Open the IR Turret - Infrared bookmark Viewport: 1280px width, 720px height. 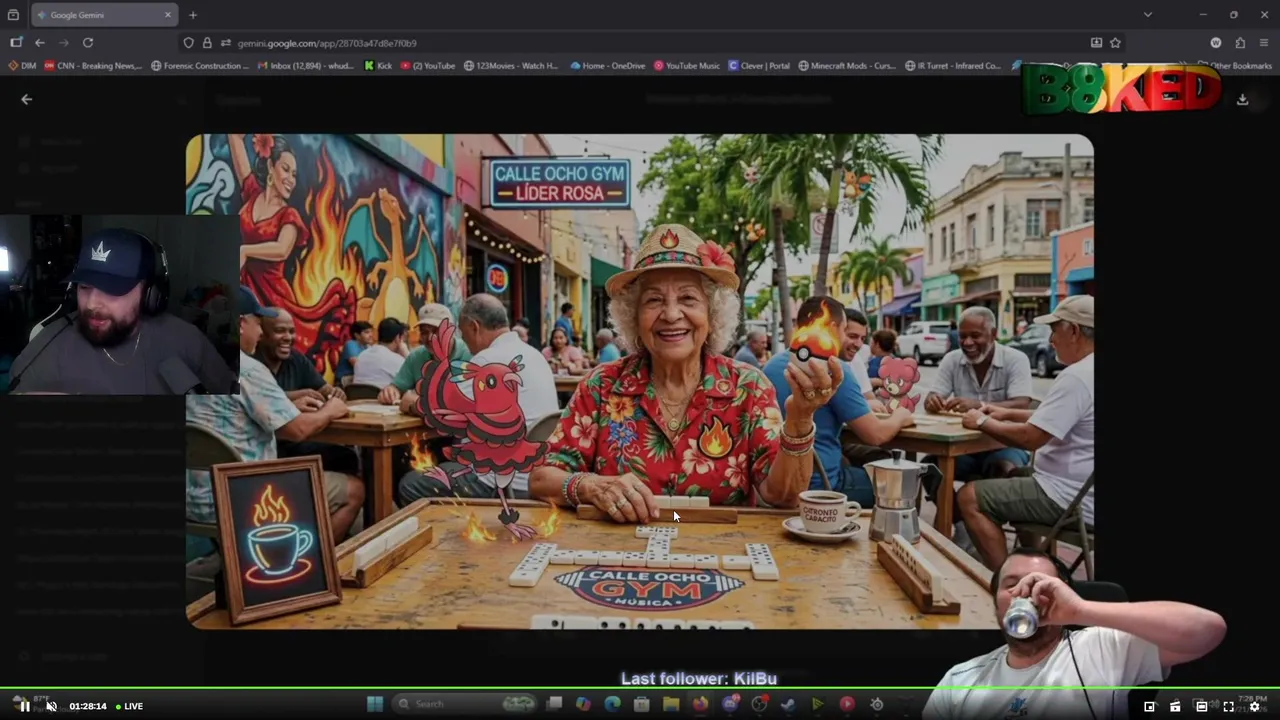953,66
